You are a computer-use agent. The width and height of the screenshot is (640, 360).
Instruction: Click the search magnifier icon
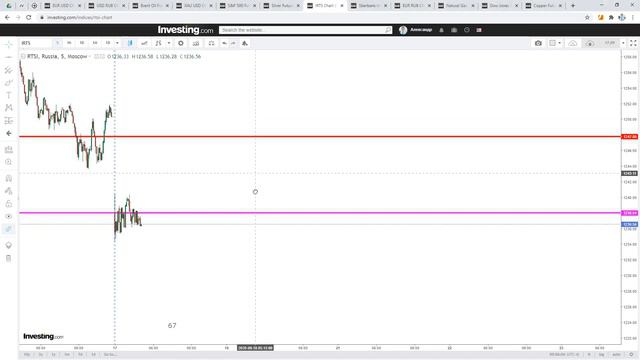388,30
